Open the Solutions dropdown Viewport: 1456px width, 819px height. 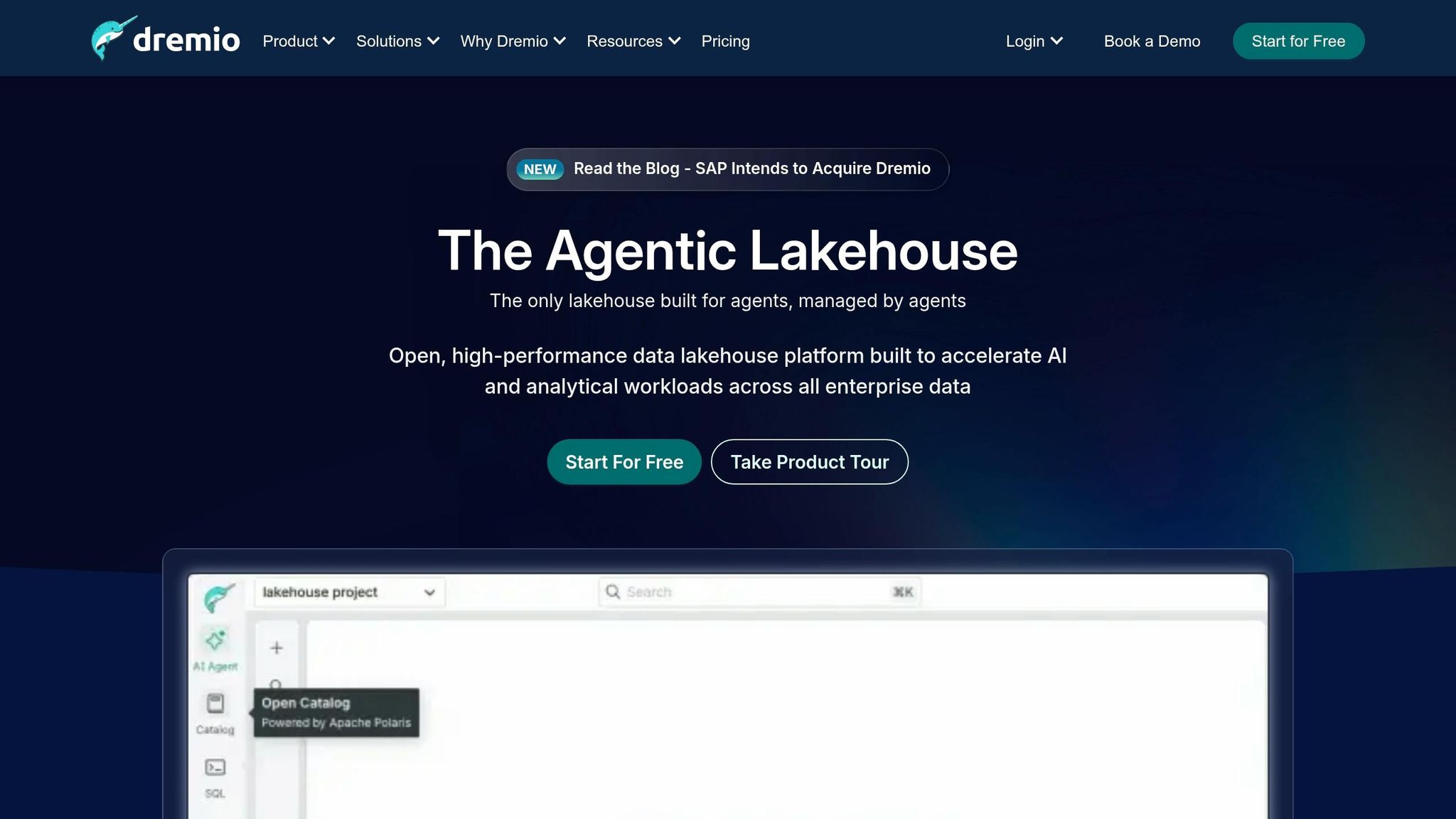pyautogui.click(x=397, y=41)
